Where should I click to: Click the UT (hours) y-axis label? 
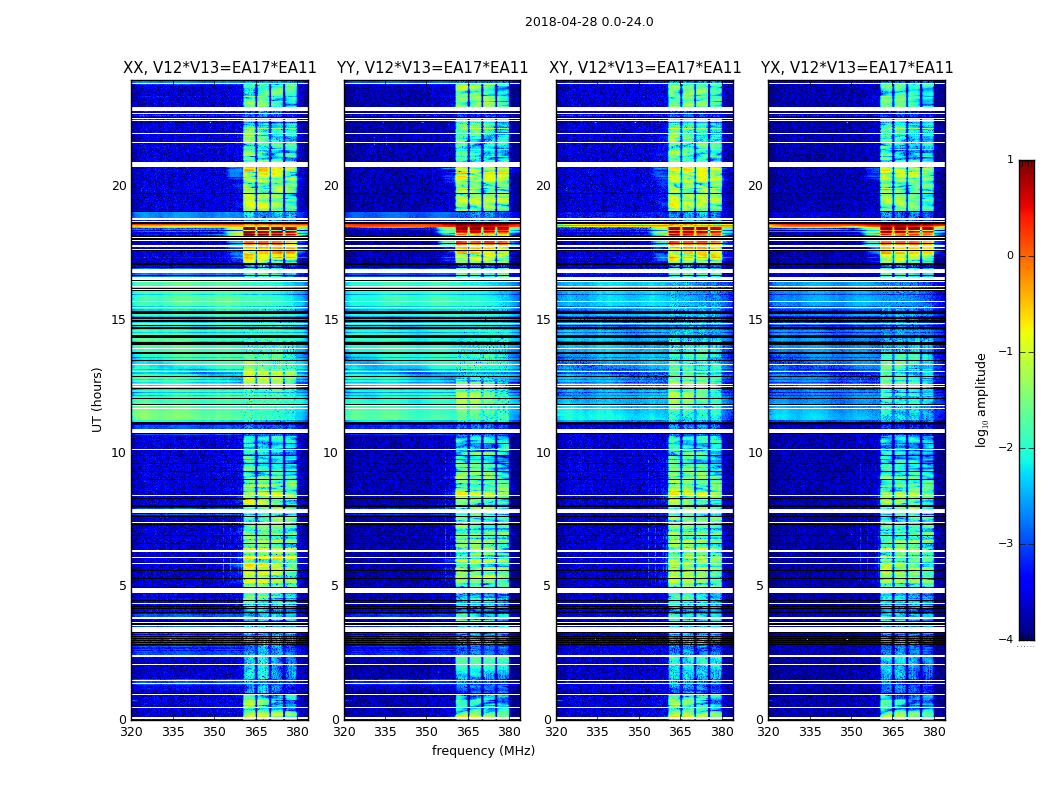(x=98, y=399)
